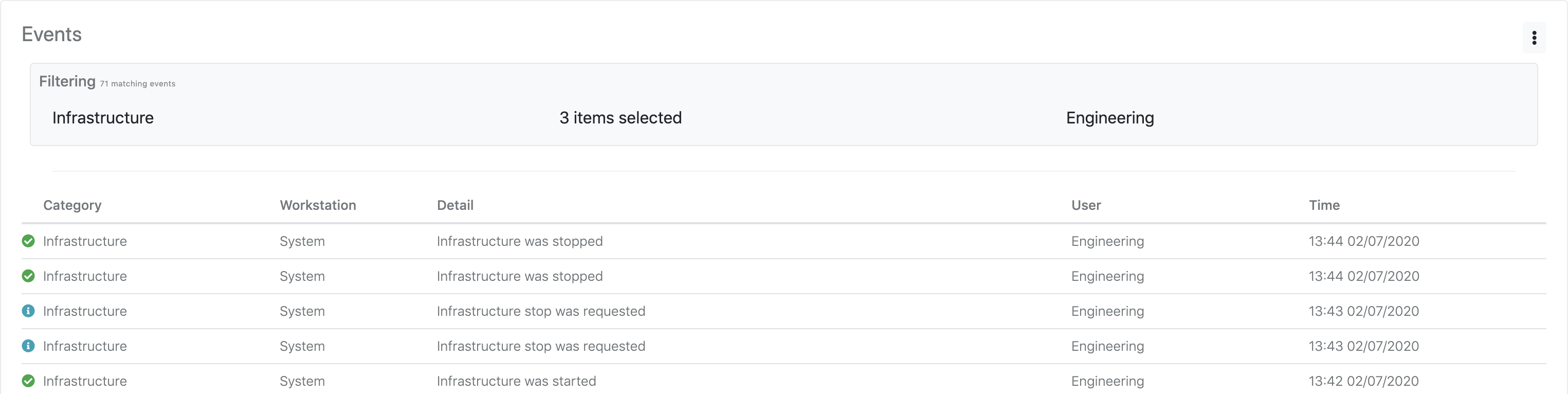Click the first 'Infrastructure stop was requested' detail
Image resolution: width=1568 pixels, height=394 pixels.
(x=540, y=311)
